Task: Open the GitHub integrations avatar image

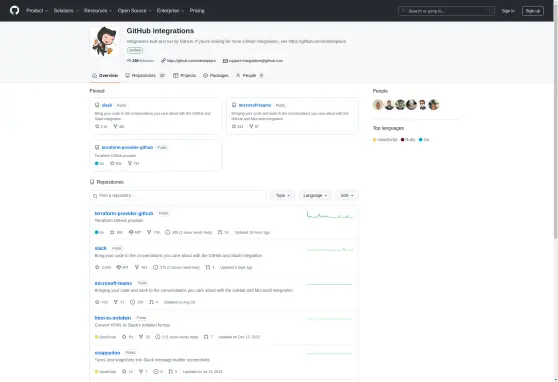Action: (104, 41)
